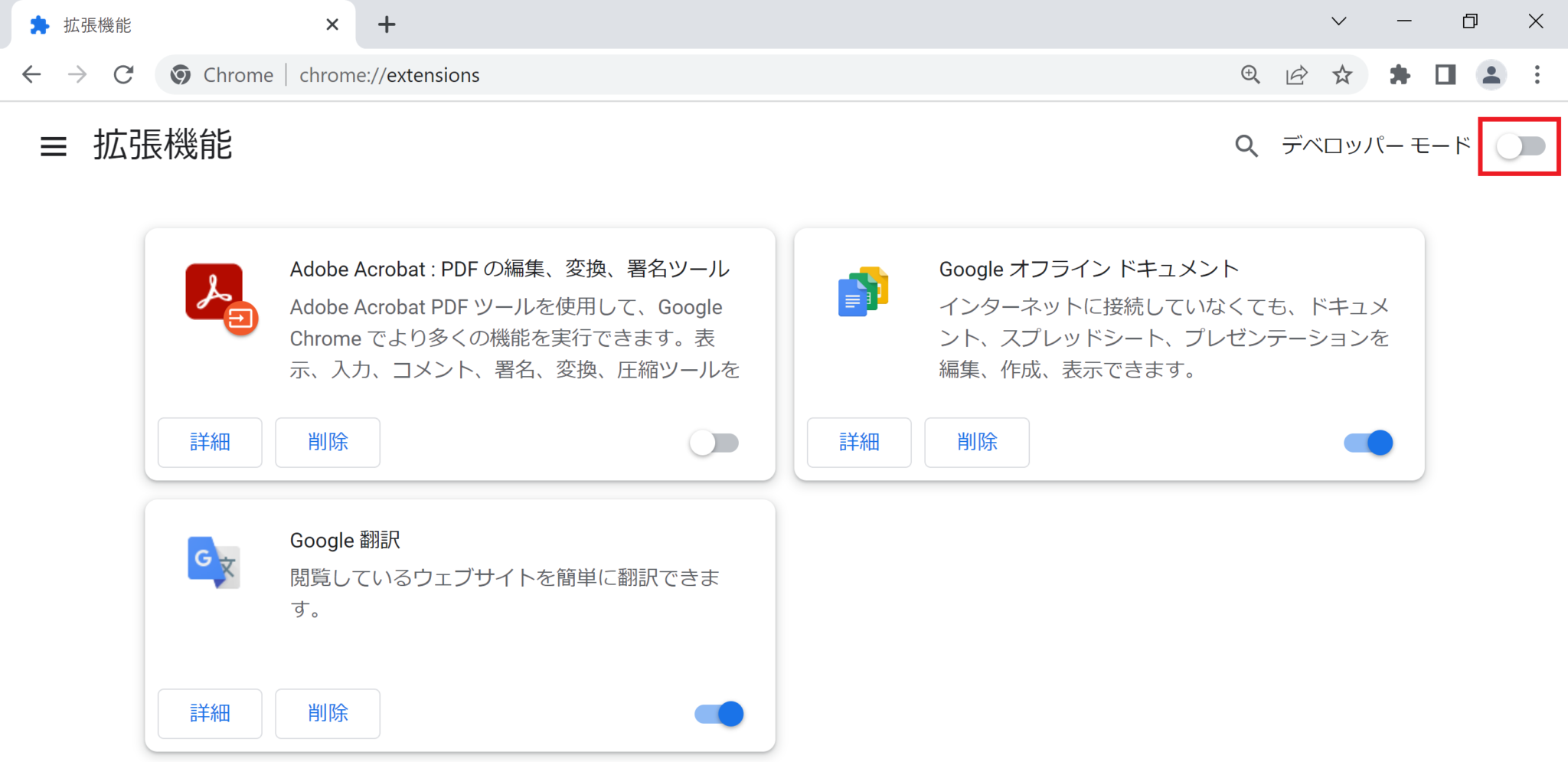Open the profile avatar icon
Viewport: 1568px width, 762px height.
[x=1491, y=75]
